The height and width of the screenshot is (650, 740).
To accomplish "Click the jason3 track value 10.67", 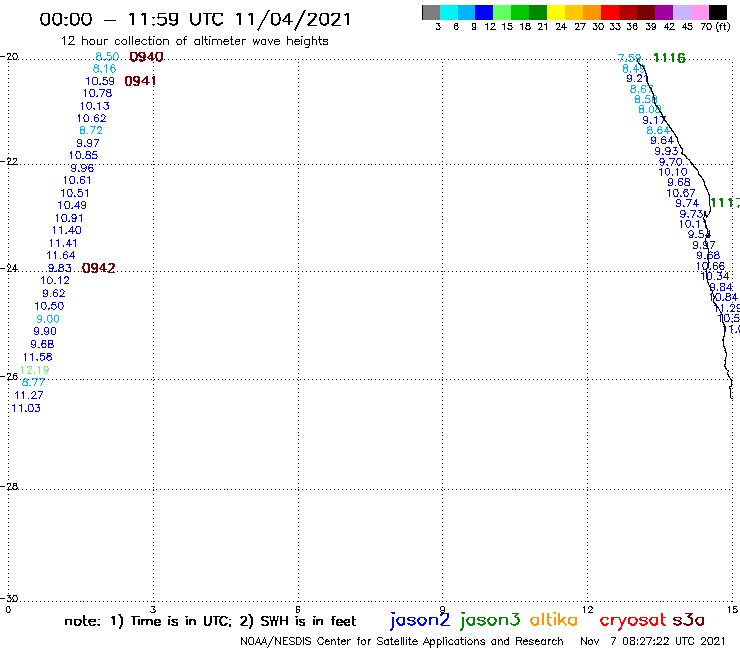I will (x=681, y=193).
